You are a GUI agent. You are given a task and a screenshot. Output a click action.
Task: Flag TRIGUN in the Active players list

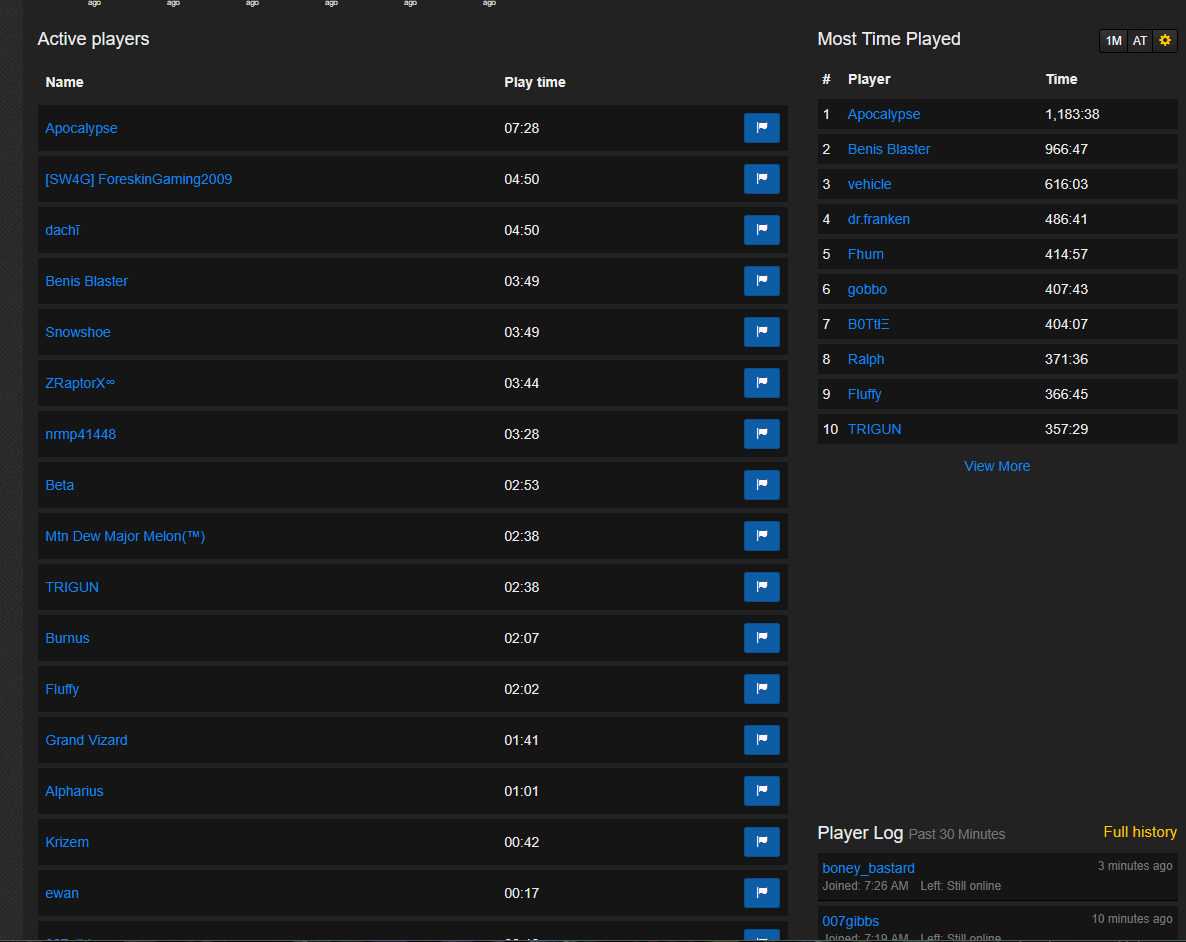tap(762, 587)
